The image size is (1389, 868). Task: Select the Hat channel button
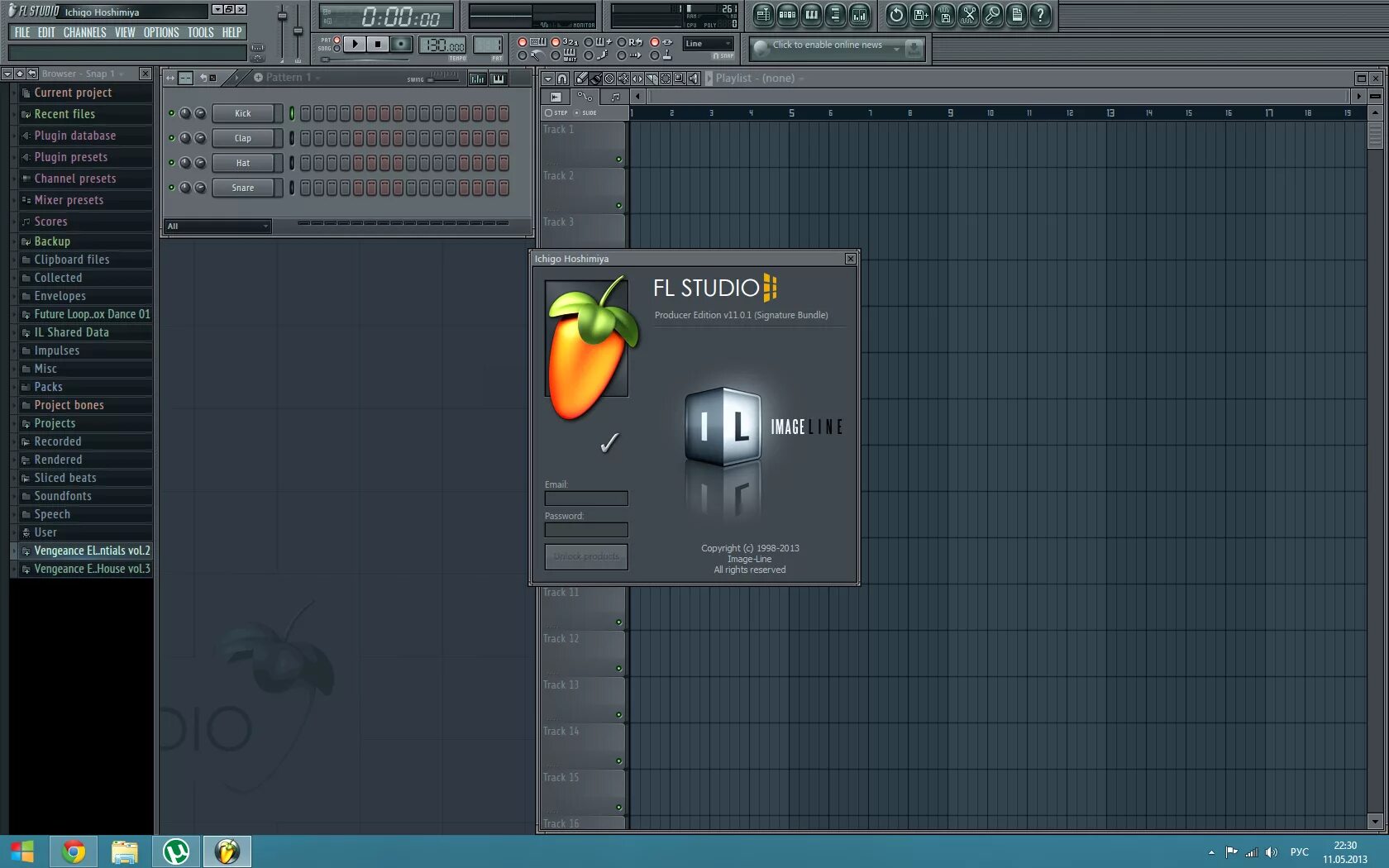243,163
